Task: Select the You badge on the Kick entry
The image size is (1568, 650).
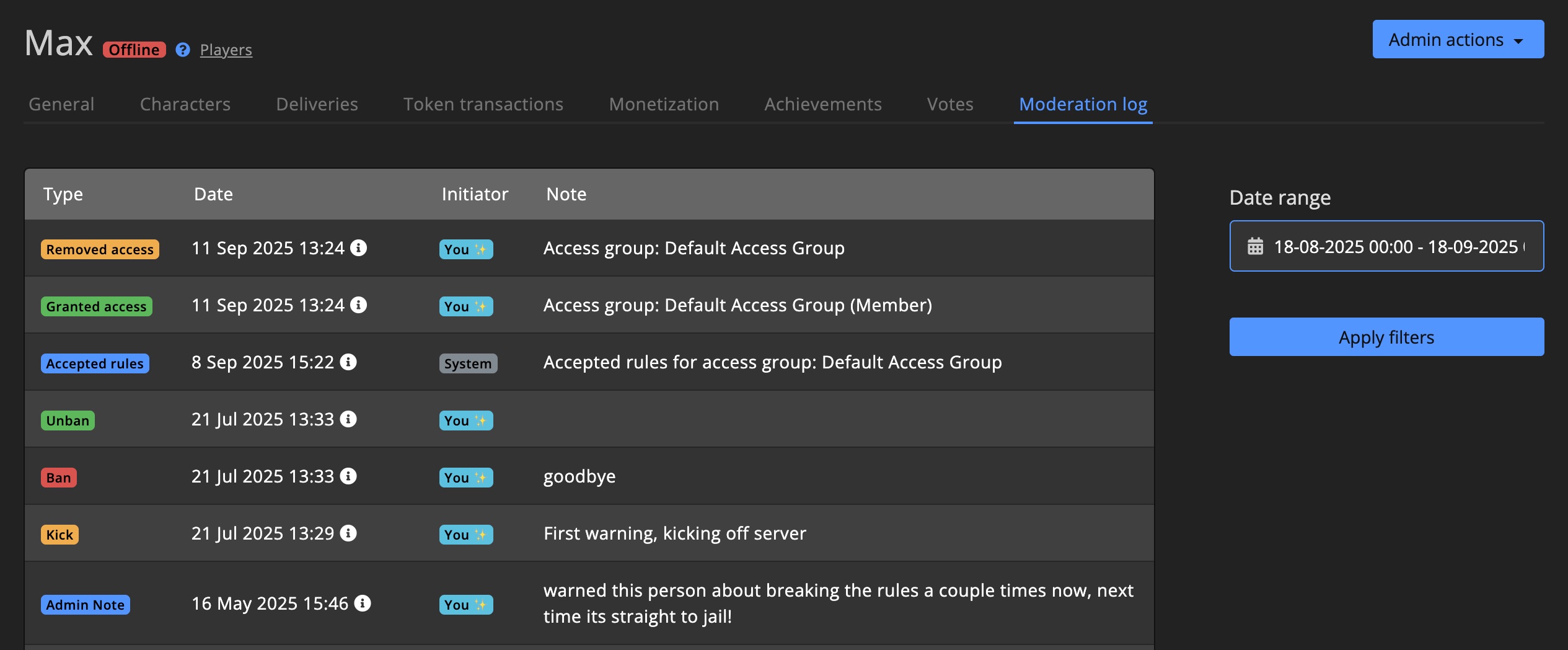Action: (465, 534)
